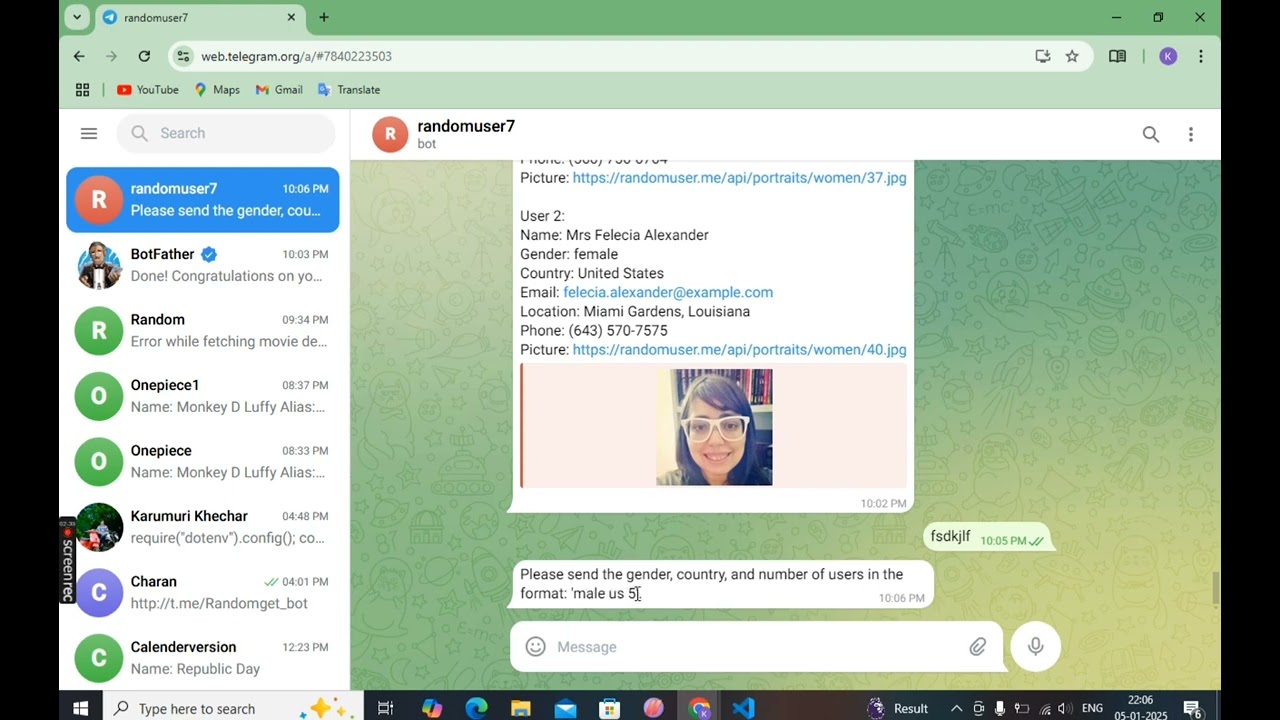Go back in browser history
This screenshot has width=1280, height=720.
pyautogui.click(x=79, y=56)
